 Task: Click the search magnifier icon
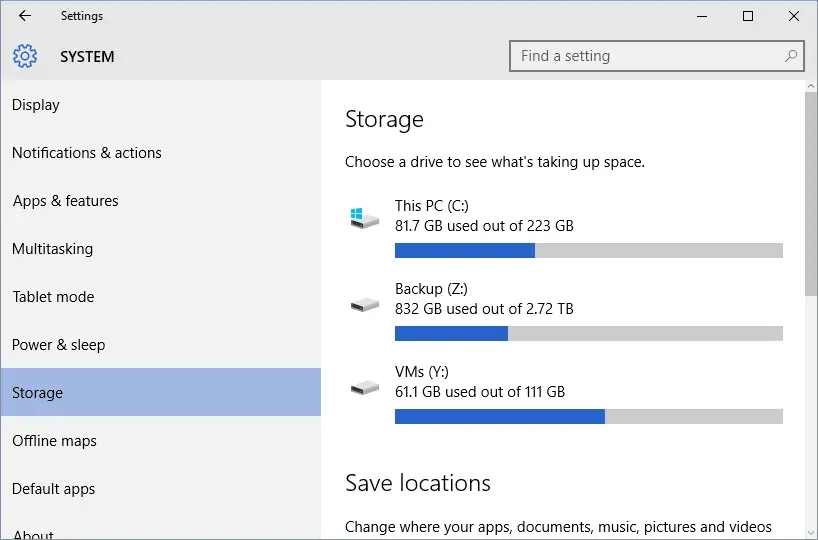click(791, 56)
